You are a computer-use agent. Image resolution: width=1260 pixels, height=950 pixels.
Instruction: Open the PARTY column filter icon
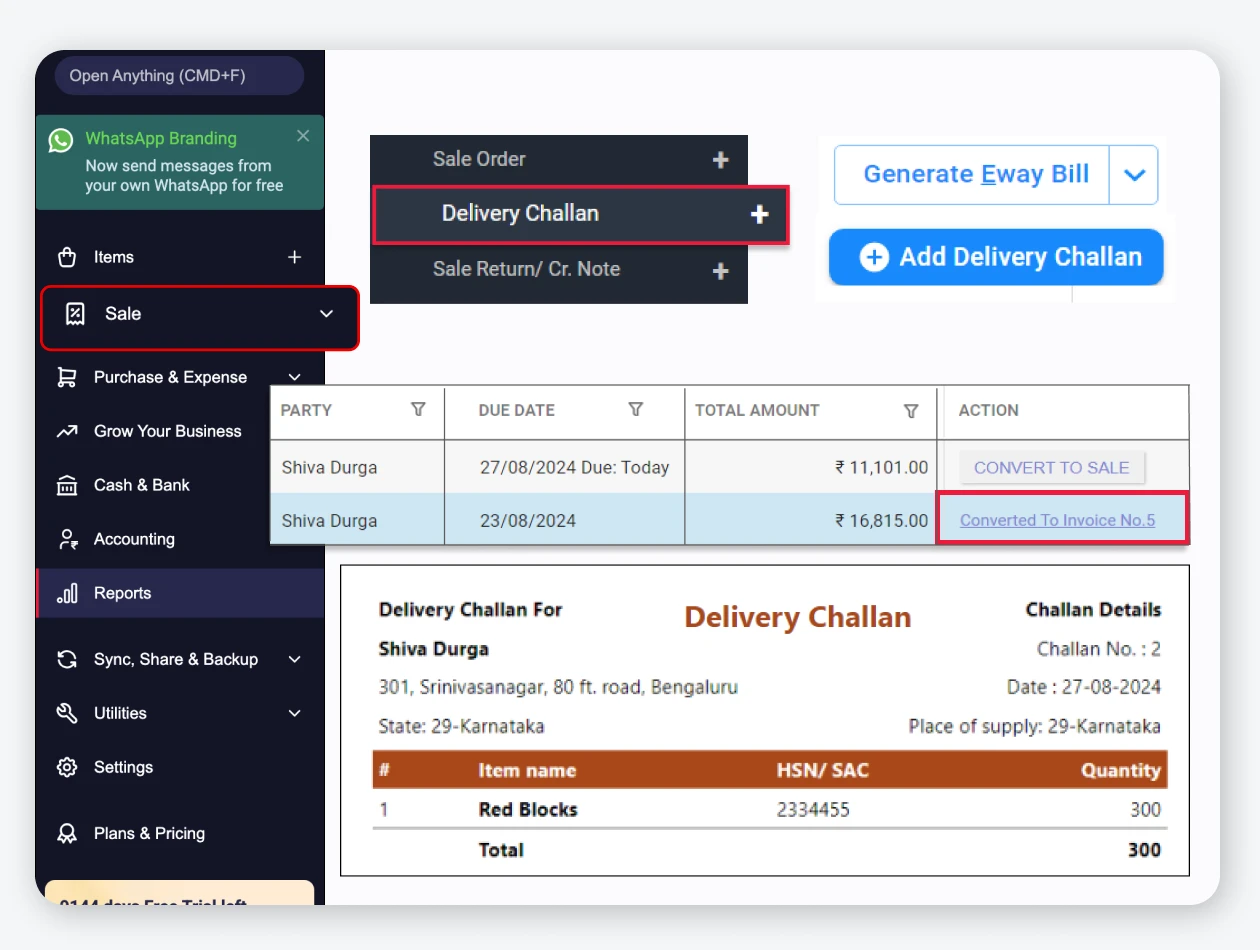coord(419,410)
